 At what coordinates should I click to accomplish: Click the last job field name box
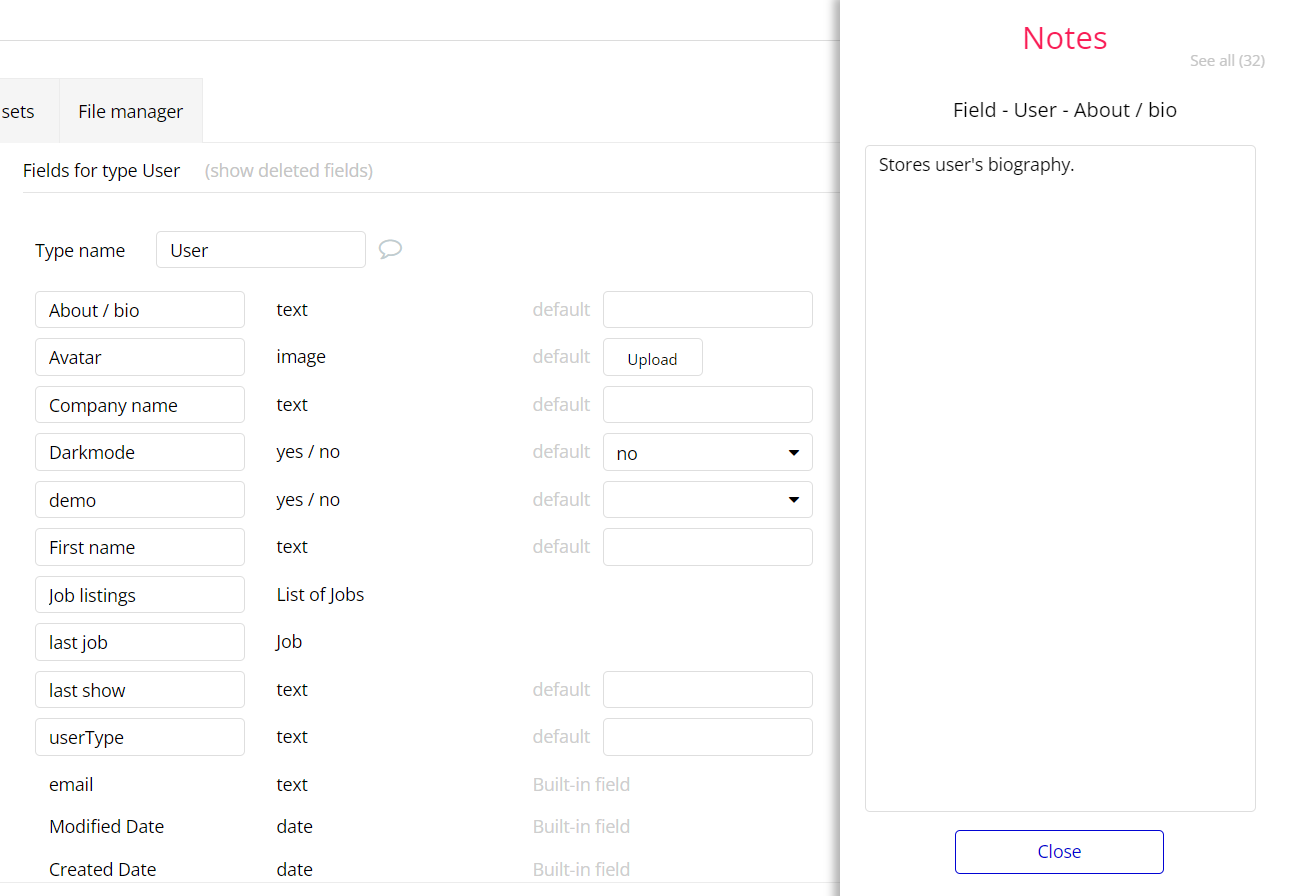point(139,642)
